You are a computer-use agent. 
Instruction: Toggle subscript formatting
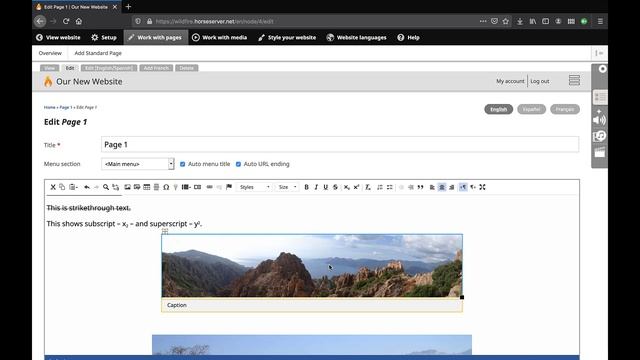point(347,187)
